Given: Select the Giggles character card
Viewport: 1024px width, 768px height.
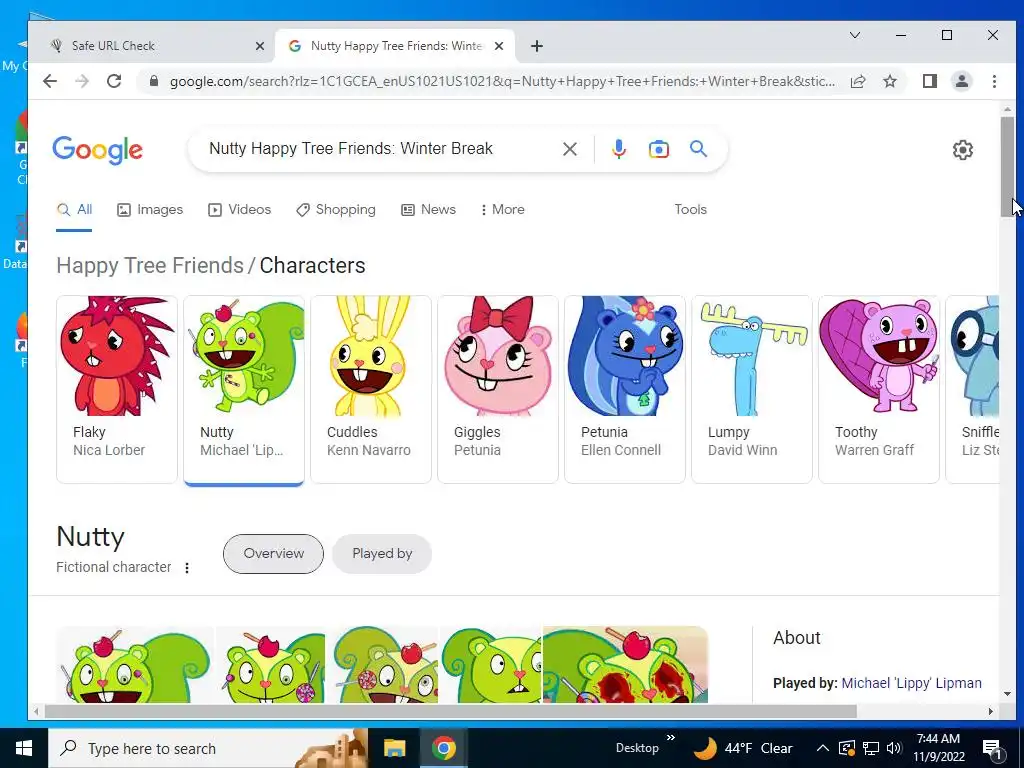Looking at the screenshot, I should tap(498, 389).
